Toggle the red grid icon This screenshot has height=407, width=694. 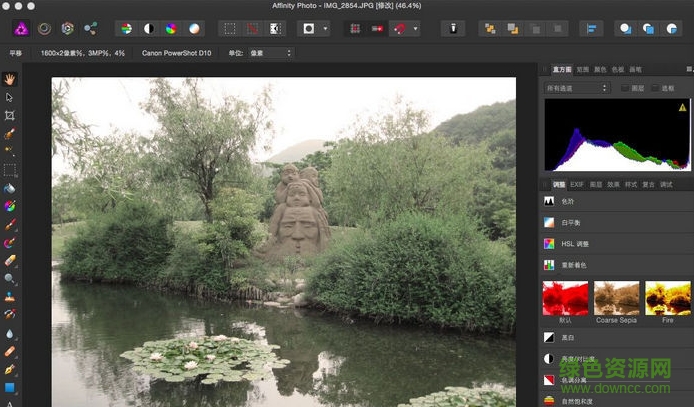(355, 29)
